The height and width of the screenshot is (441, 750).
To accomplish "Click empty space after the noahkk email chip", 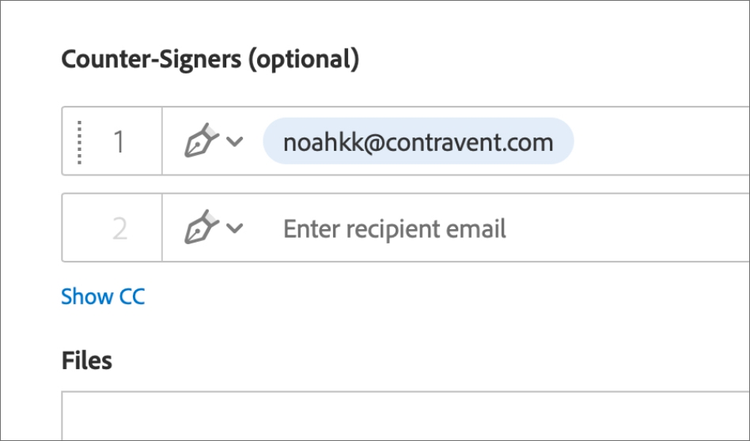I will (660, 142).
